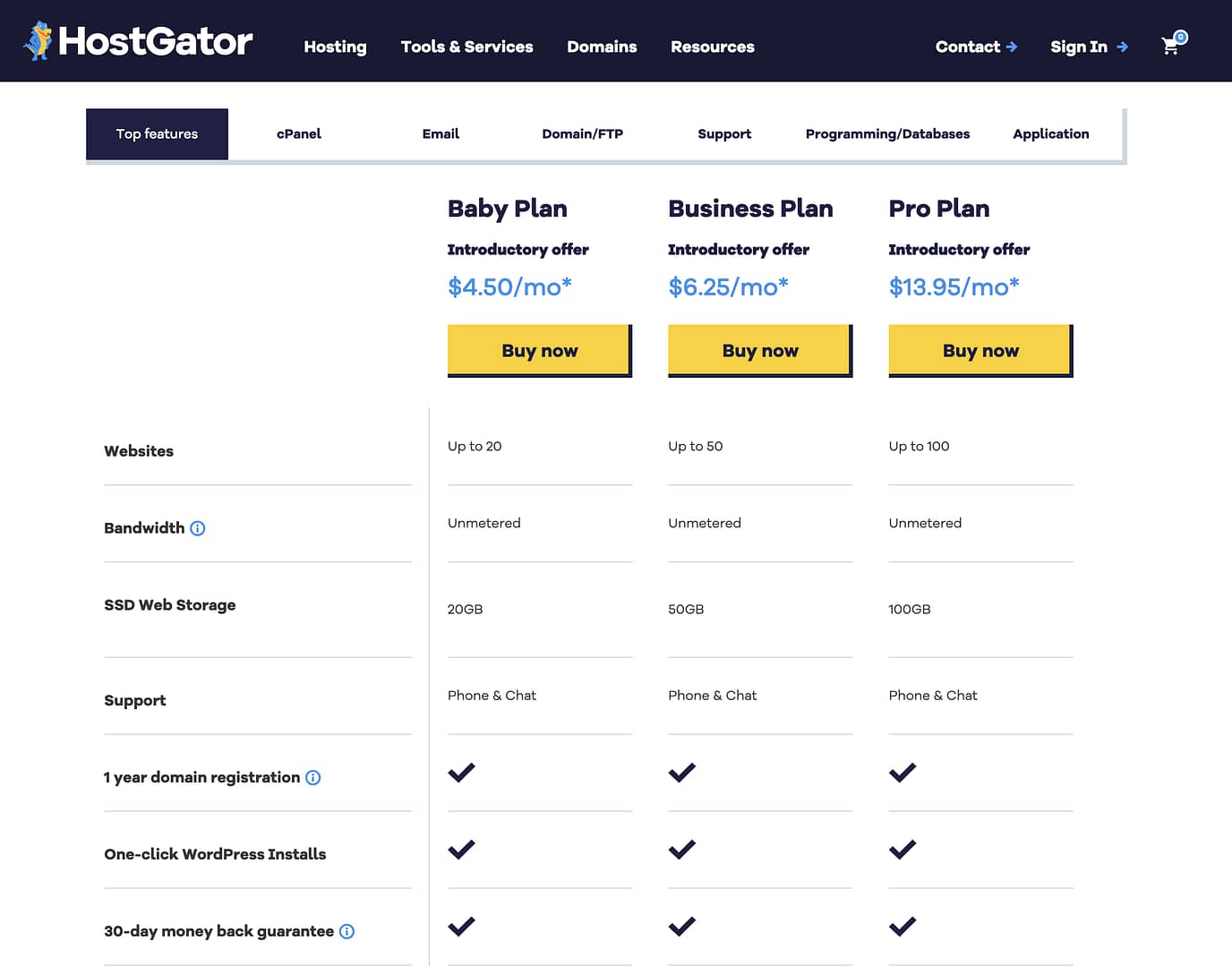Image resolution: width=1232 pixels, height=966 pixels.
Task: Click the money back guarantee info icon
Action: pos(346,931)
